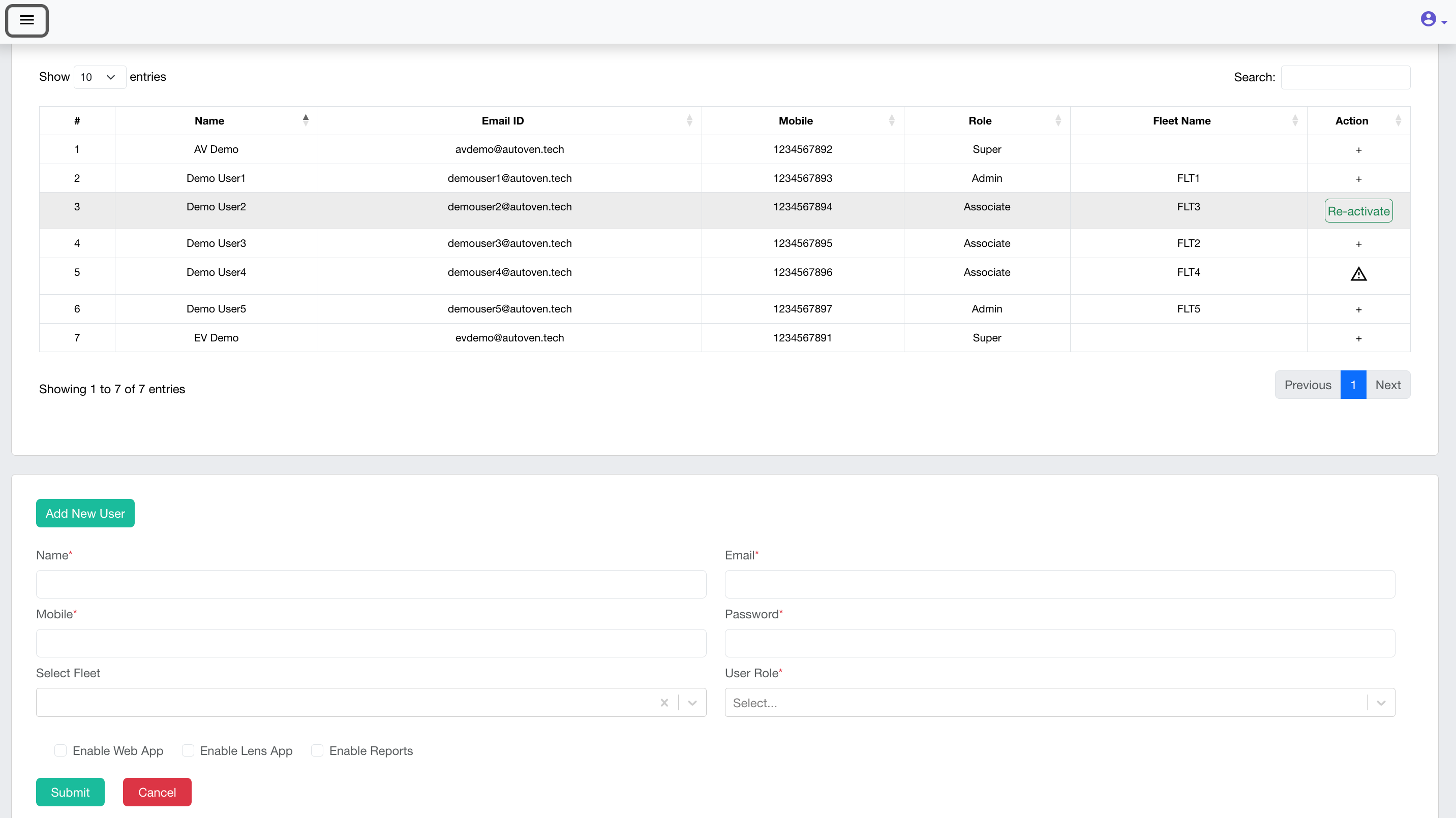Enable the Reports checkbox
Screen dimensions: 1456x818
(317, 750)
